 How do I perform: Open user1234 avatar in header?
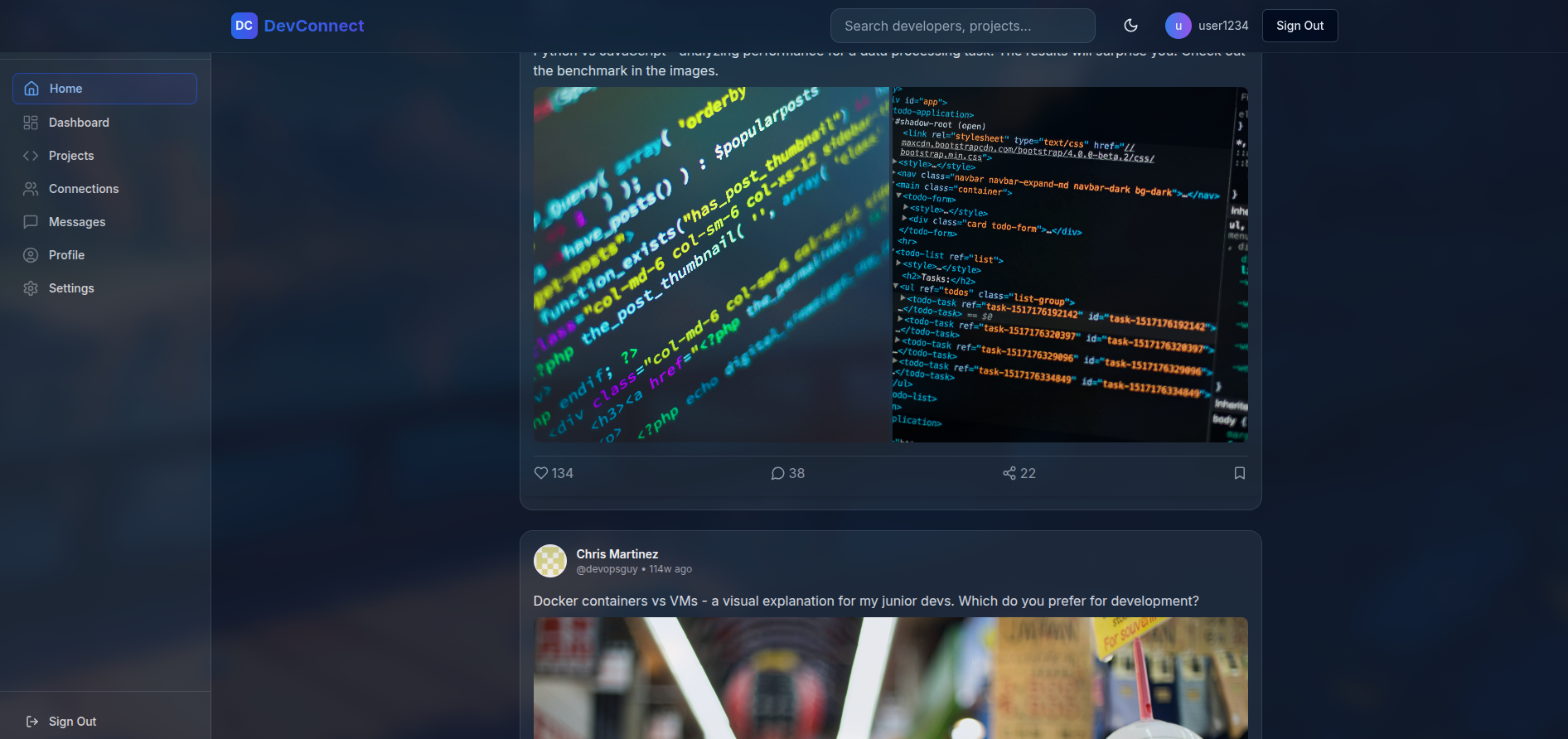click(1178, 26)
